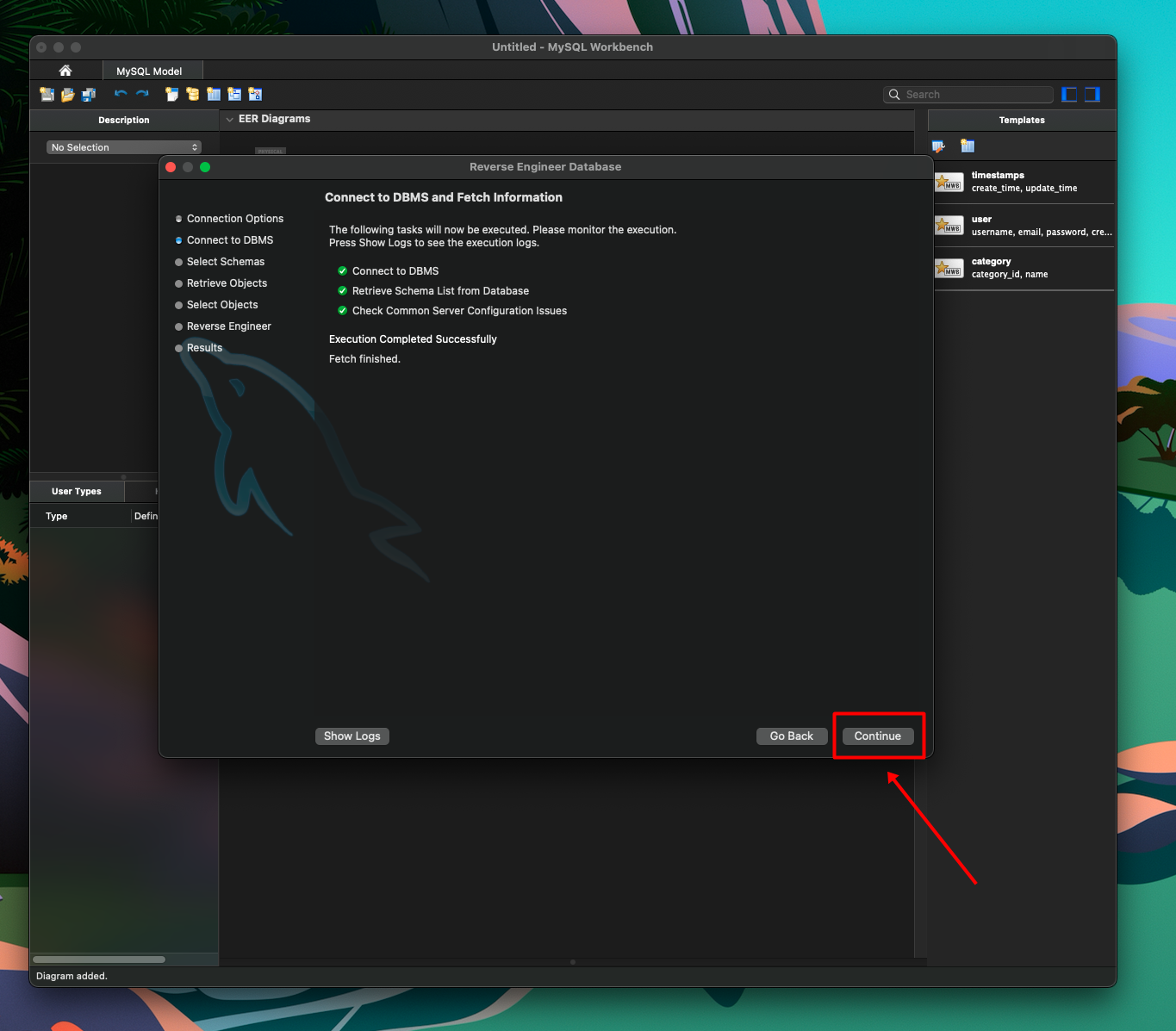Click green check beside Connect to DBMS task
1176x1031 pixels.
(342, 270)
